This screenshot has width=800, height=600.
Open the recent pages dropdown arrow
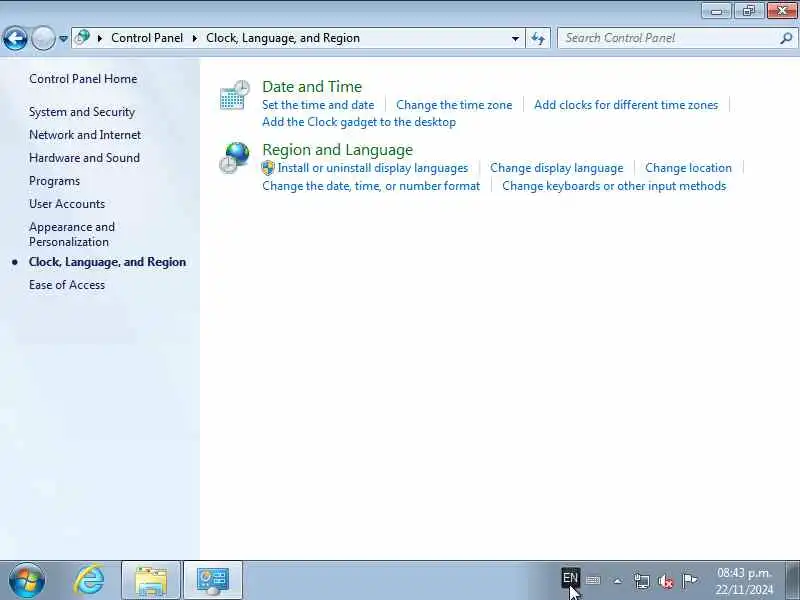pos(63,38)
